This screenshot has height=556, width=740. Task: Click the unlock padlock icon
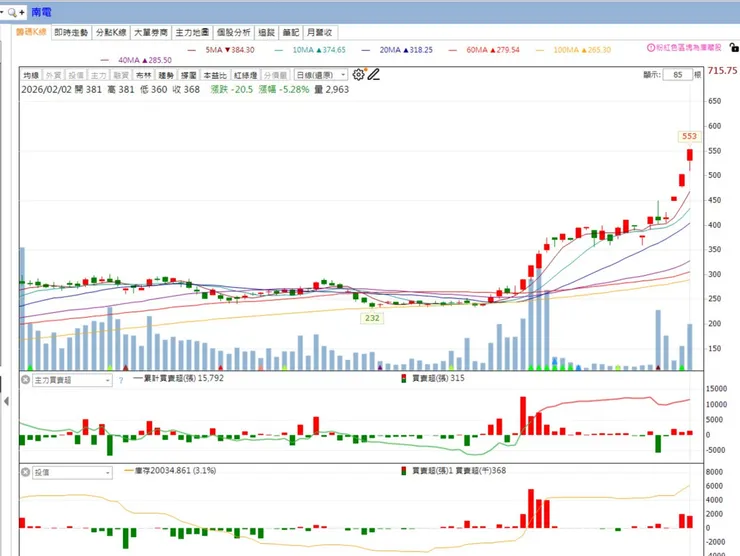click(x=734, y=47)
